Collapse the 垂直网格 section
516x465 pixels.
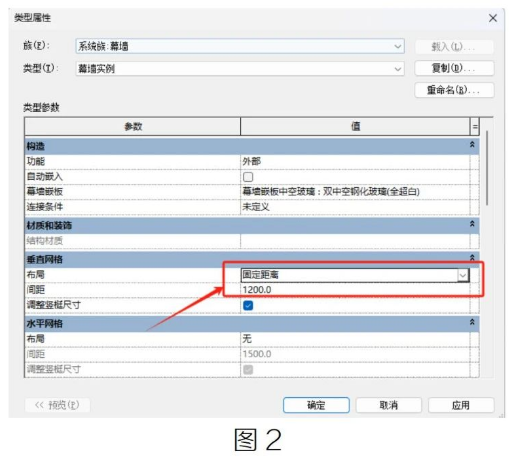472,257
